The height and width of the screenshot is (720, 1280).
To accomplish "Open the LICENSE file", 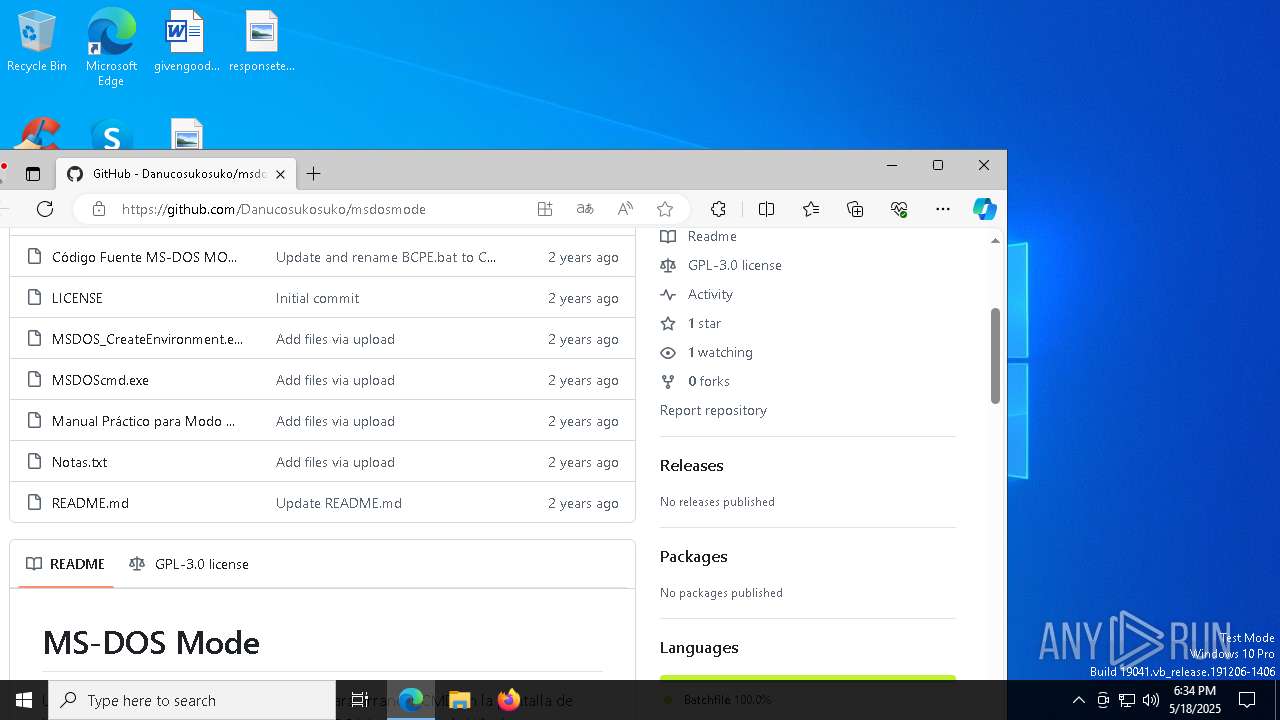I will pyautogui.click(x=77, y=298).
